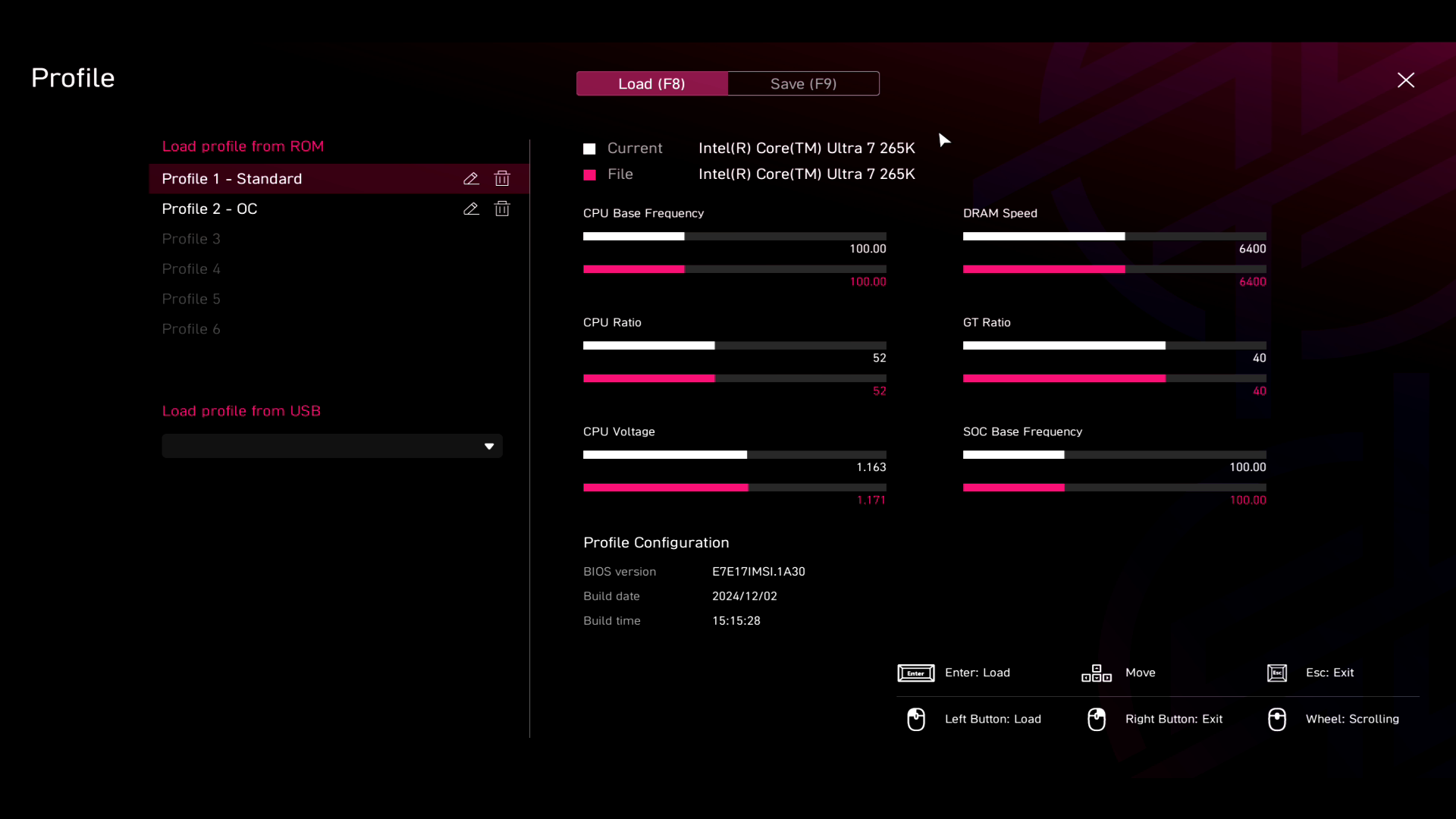Delete Profile 1 - Standard with trash icon
The image size is (1456, 819).
point(502,179)
